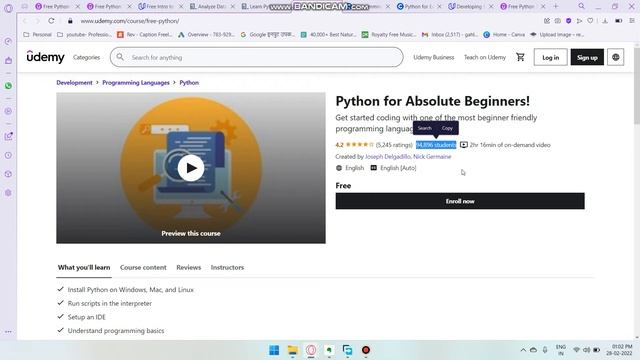This screenshot has height=360, width=640.
Task: Click the (5,245 ratings) text
Action: click(394, 145)
